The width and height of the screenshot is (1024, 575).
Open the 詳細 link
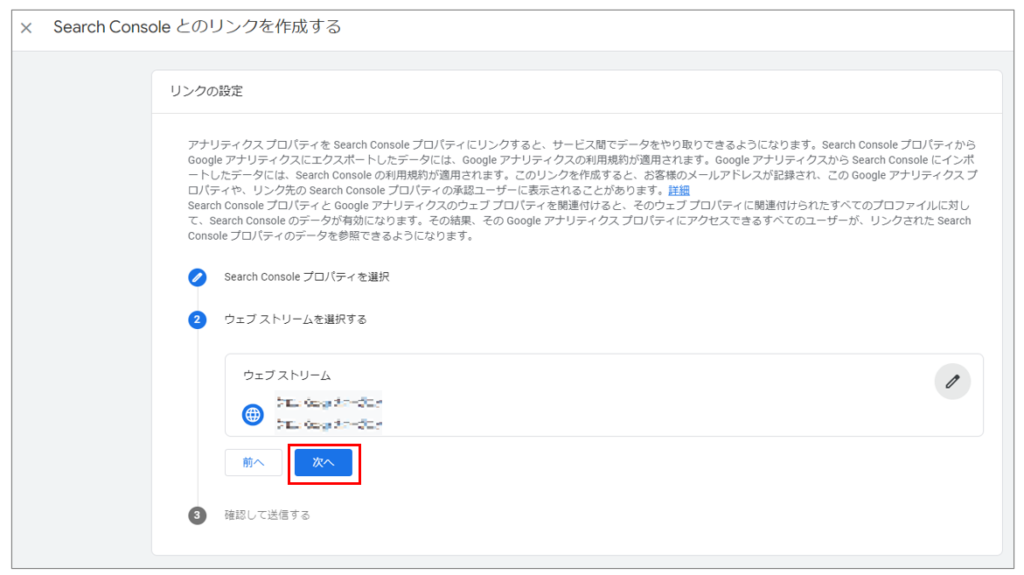tap(679, 190)
